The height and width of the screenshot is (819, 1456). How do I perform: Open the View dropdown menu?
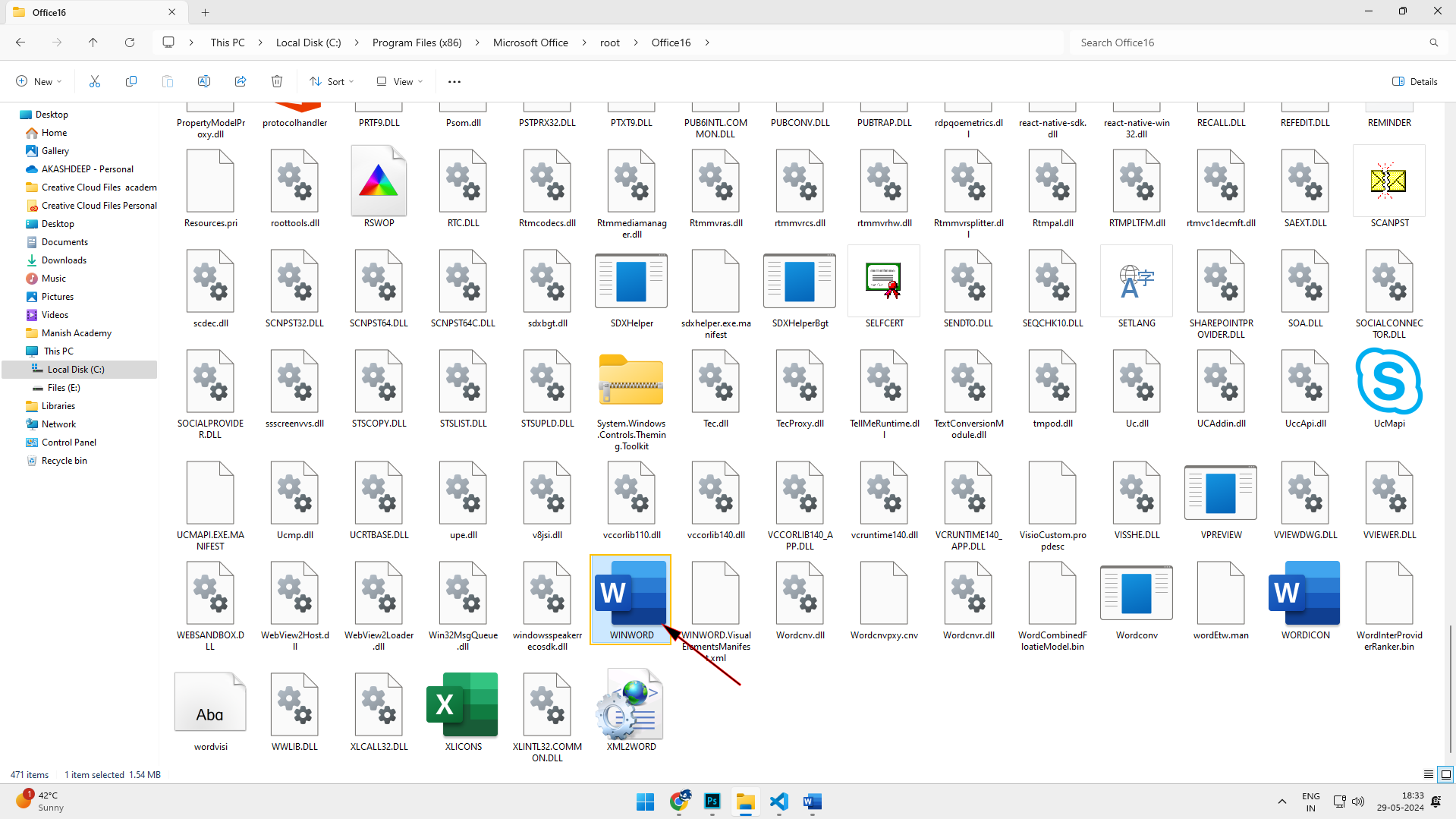pos(400,81)
